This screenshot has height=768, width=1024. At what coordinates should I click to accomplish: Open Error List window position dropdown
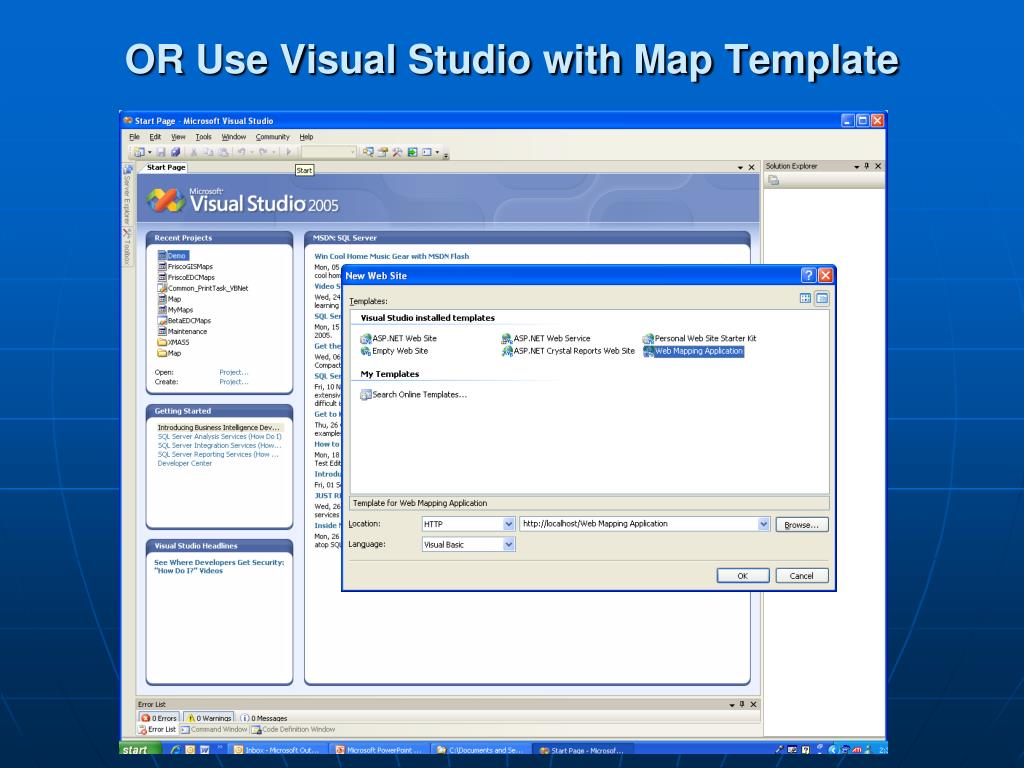click(731, 705)
